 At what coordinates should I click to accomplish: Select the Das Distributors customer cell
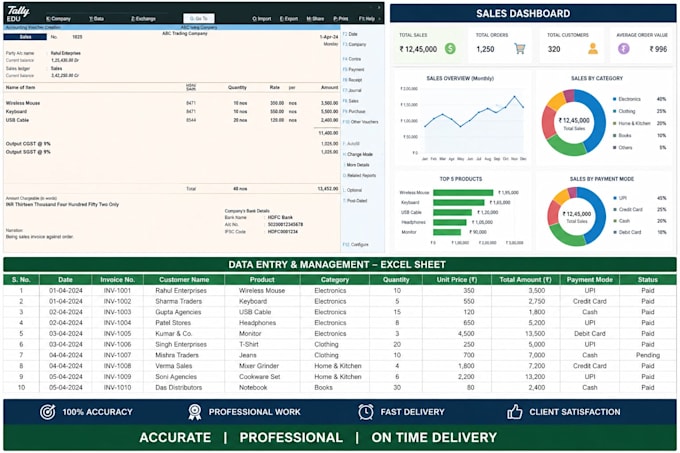tap(184, 388)
